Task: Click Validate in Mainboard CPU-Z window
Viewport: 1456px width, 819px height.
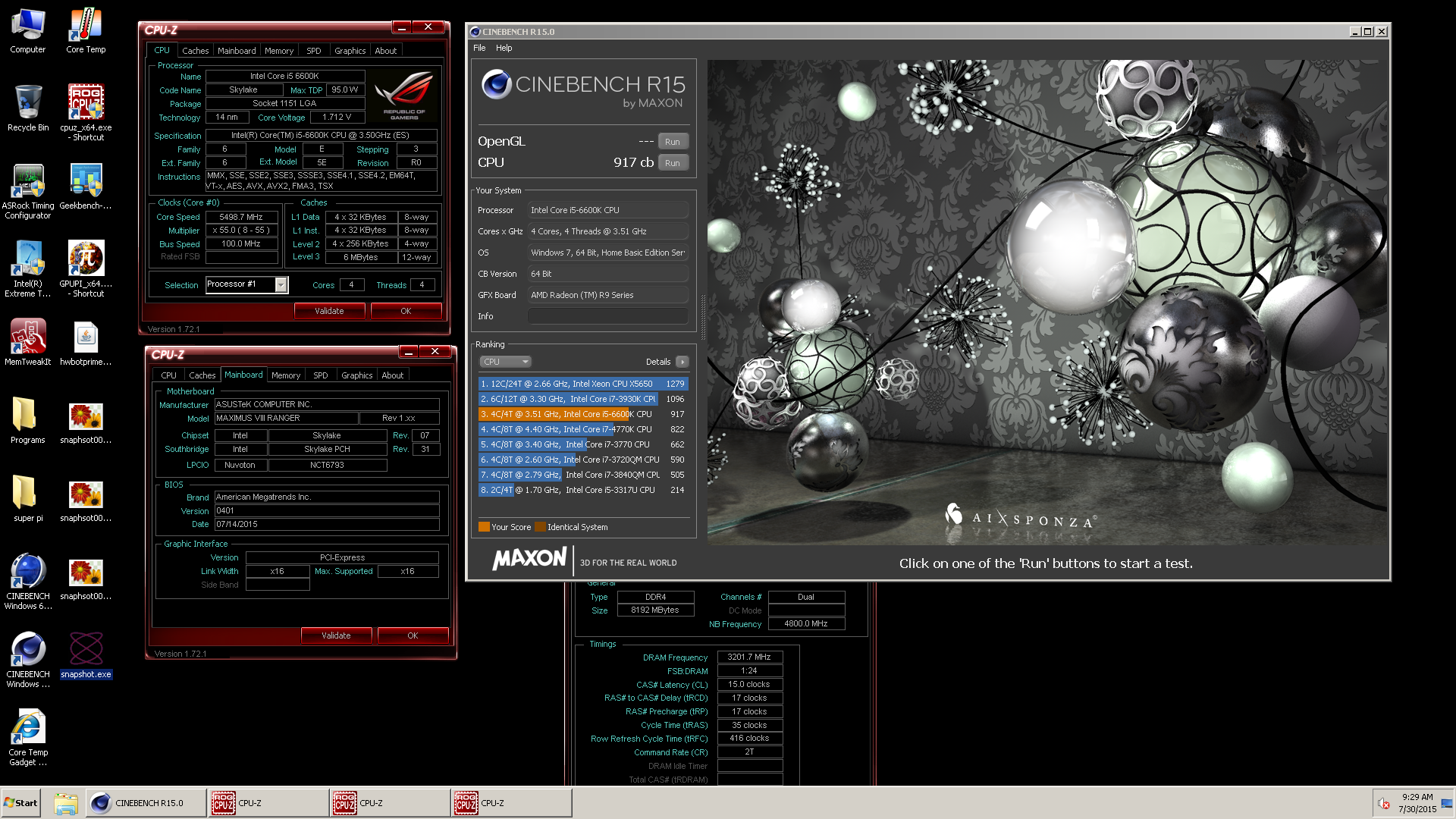Action: [x=336, y=635]
